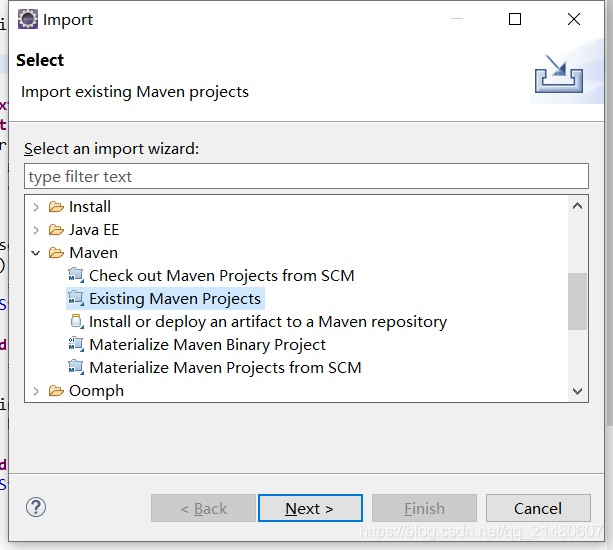
Task: Expand the Oomph category
Action: [36, 391]
